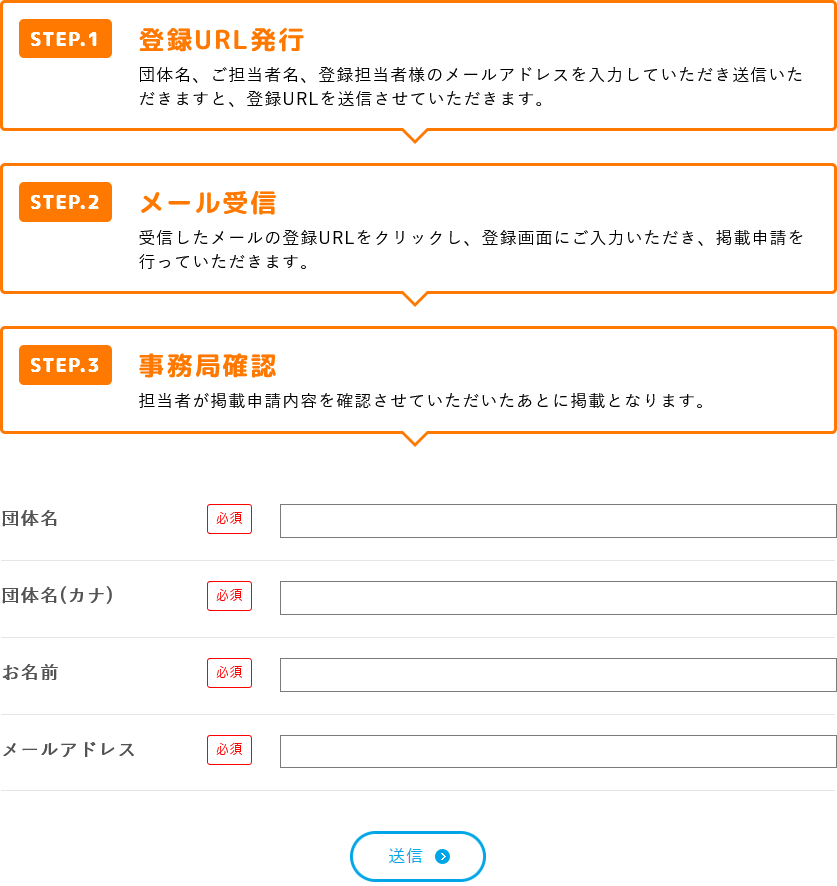Select the 登録URL発行 heading

(x=222, y=40)
